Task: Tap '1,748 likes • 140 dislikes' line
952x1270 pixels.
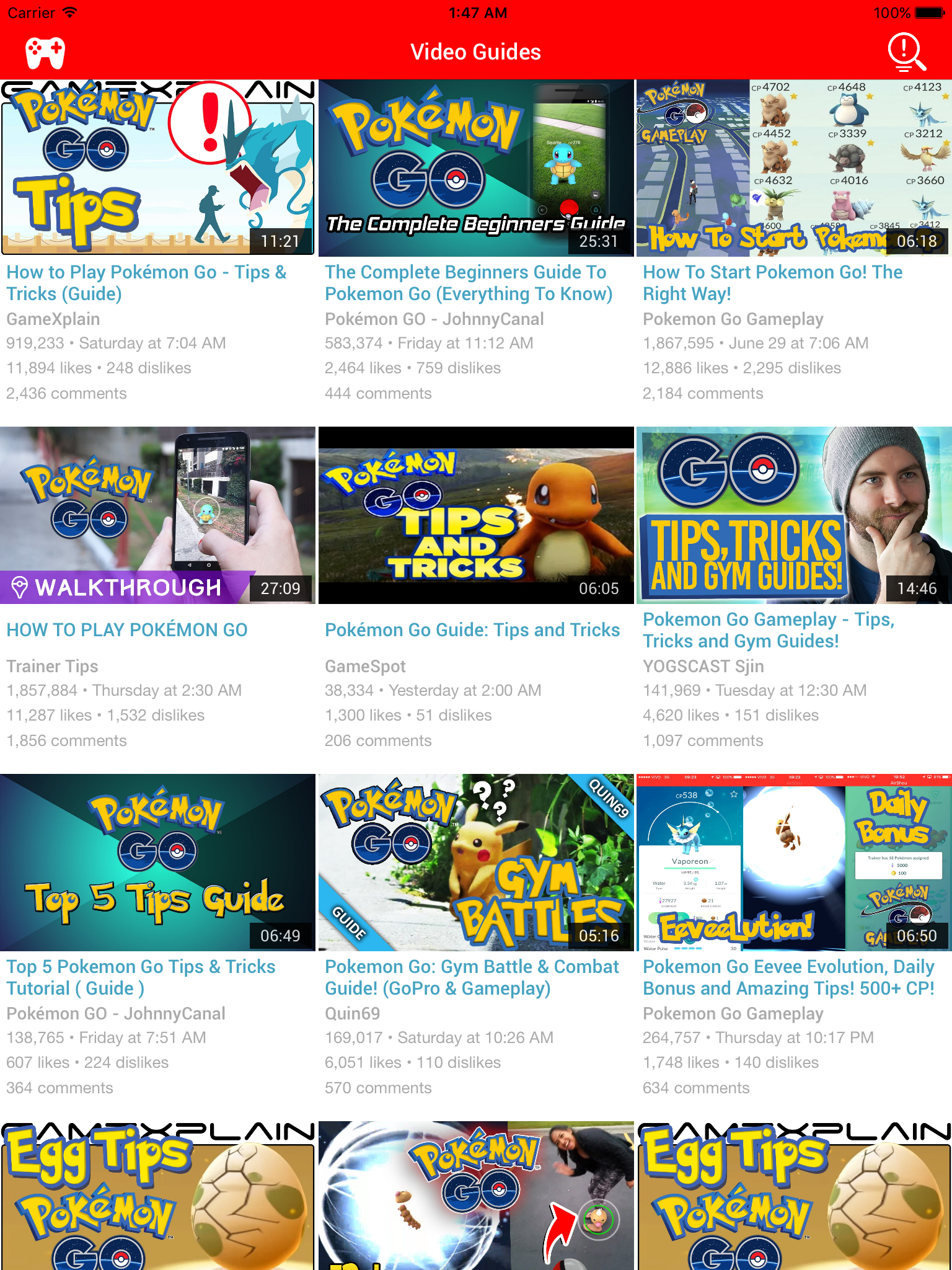Action: click(x=731, y=1063)
